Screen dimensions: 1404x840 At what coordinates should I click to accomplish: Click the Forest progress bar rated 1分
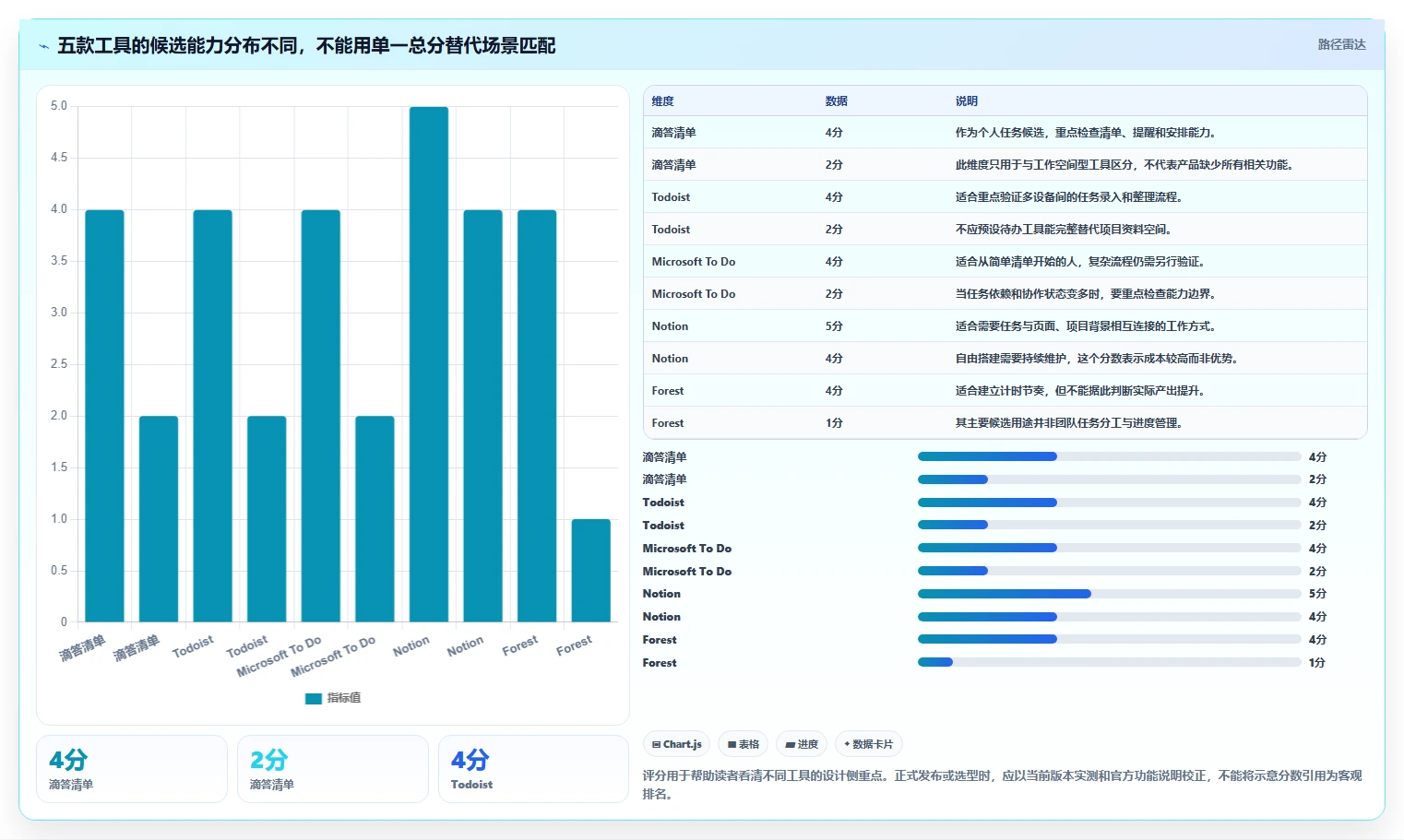pos(1109,662)
